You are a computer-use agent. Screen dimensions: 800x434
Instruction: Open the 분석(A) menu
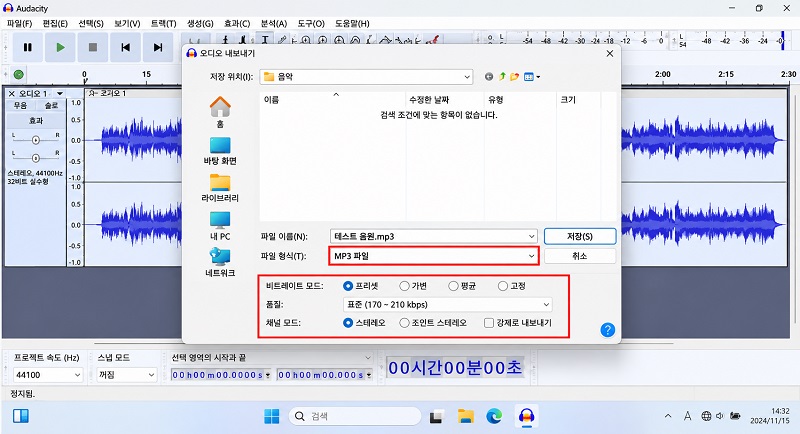[x=273, y=23]
